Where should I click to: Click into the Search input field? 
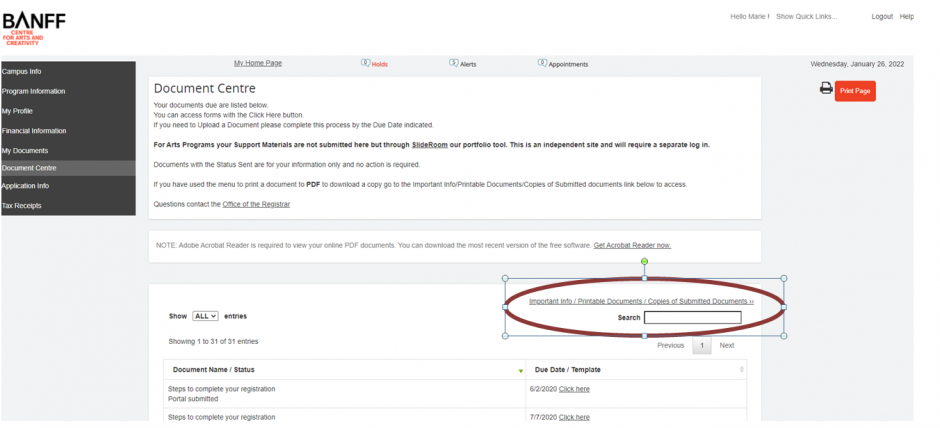[x=692, y=317]
